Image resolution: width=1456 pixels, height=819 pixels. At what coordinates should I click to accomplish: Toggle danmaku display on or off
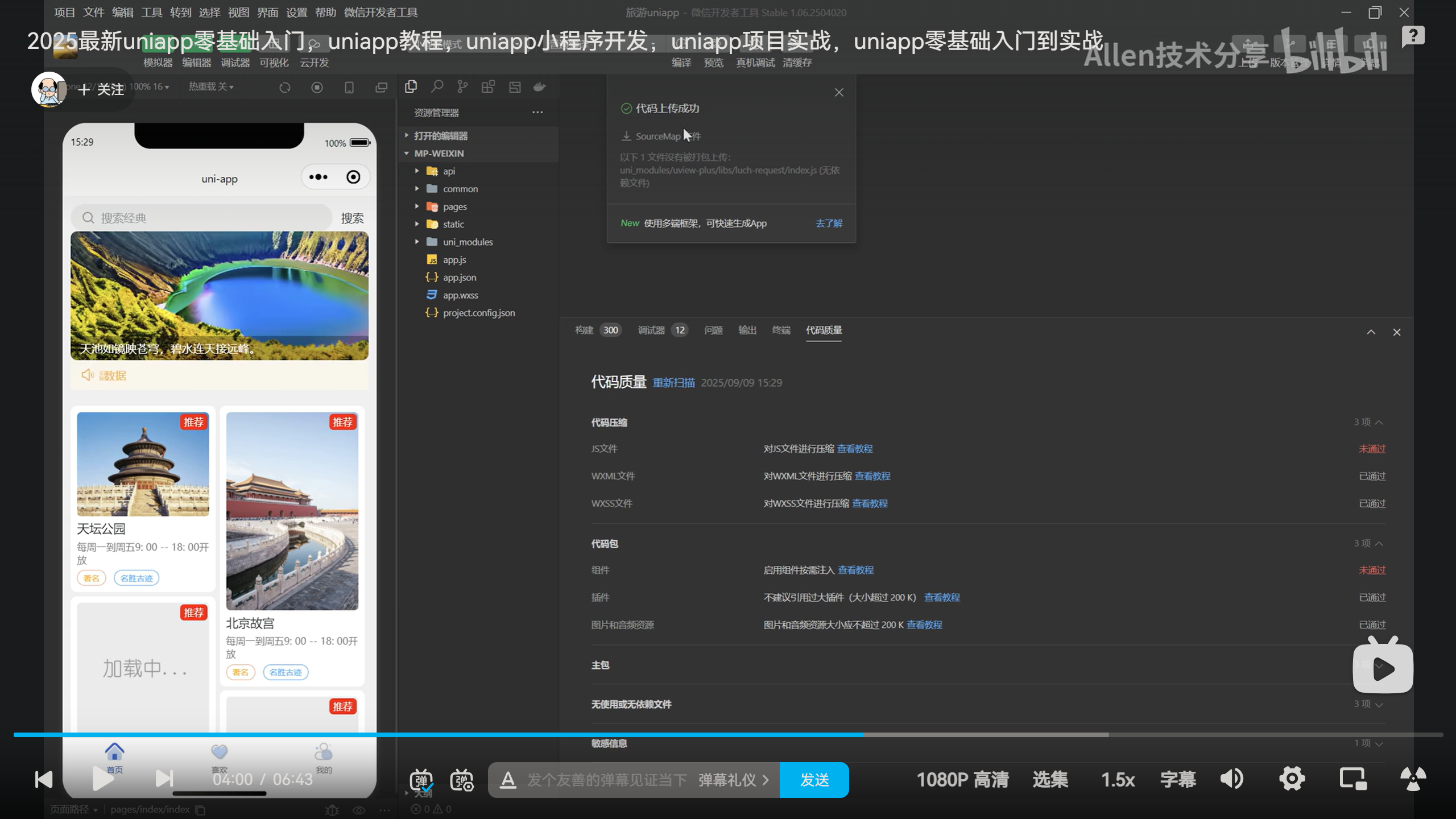click(x=421, y=780)
